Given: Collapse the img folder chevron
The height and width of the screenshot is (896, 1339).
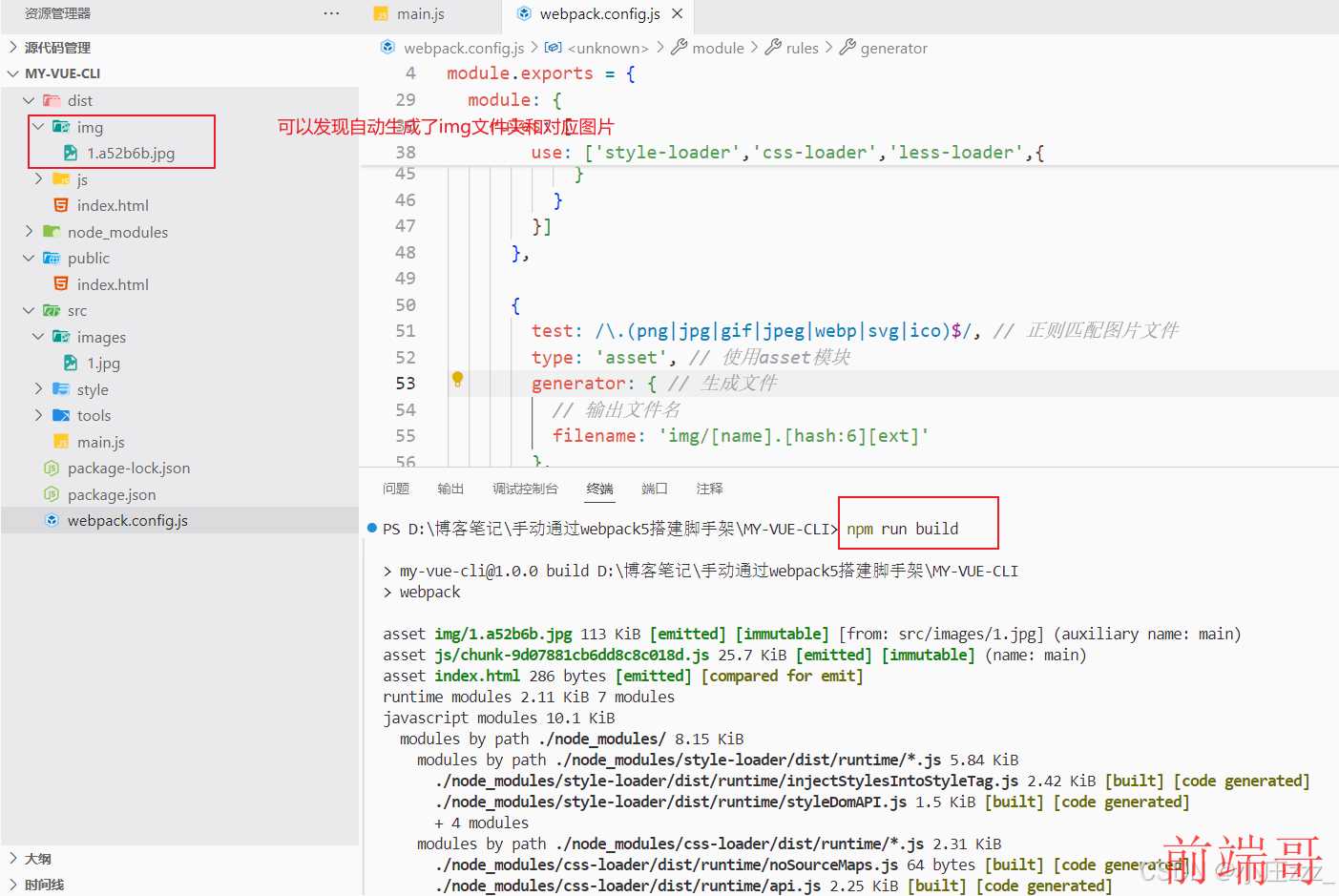Looking at the screenshot, I should click(x=38, y=126).
